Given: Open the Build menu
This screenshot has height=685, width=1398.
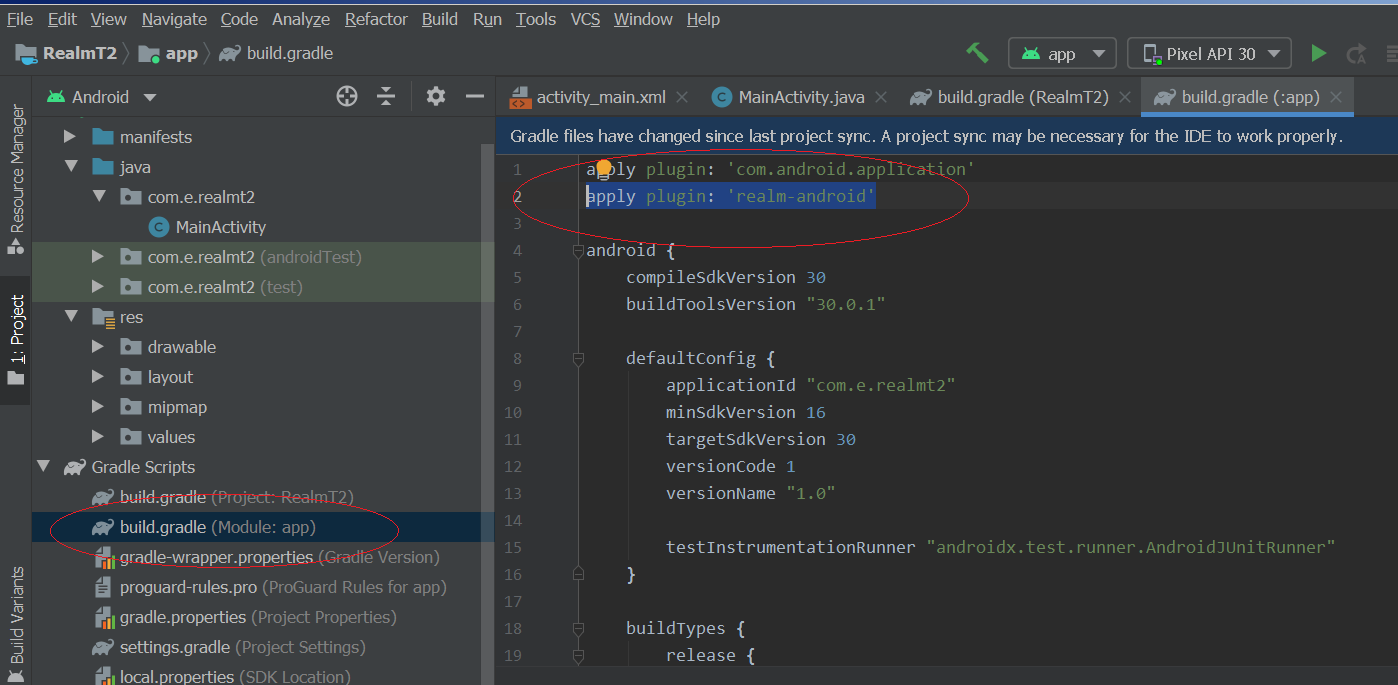Looking at the screenshot, I should pos(440,19).
